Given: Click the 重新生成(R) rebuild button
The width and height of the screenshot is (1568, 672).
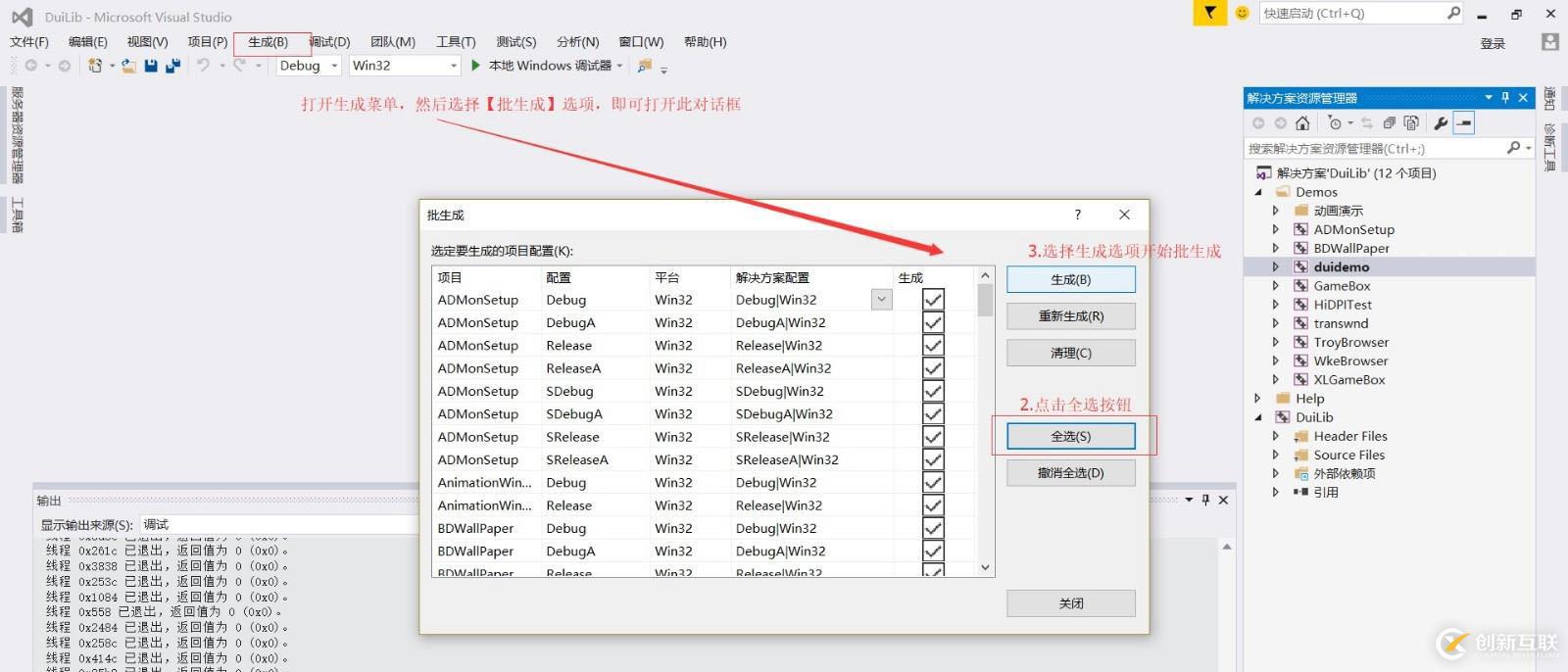Looking at the screenshot, I should coord(1071,316).
